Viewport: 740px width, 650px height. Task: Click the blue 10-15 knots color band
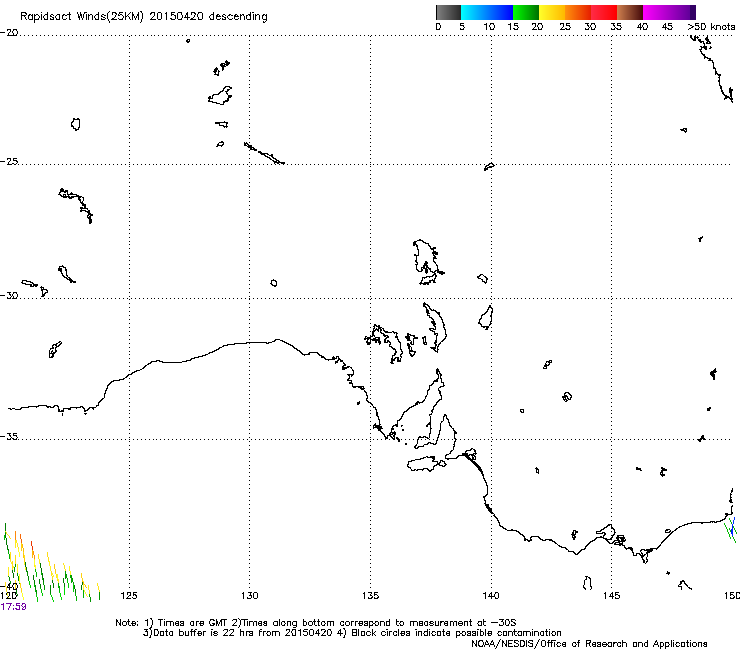500,12
